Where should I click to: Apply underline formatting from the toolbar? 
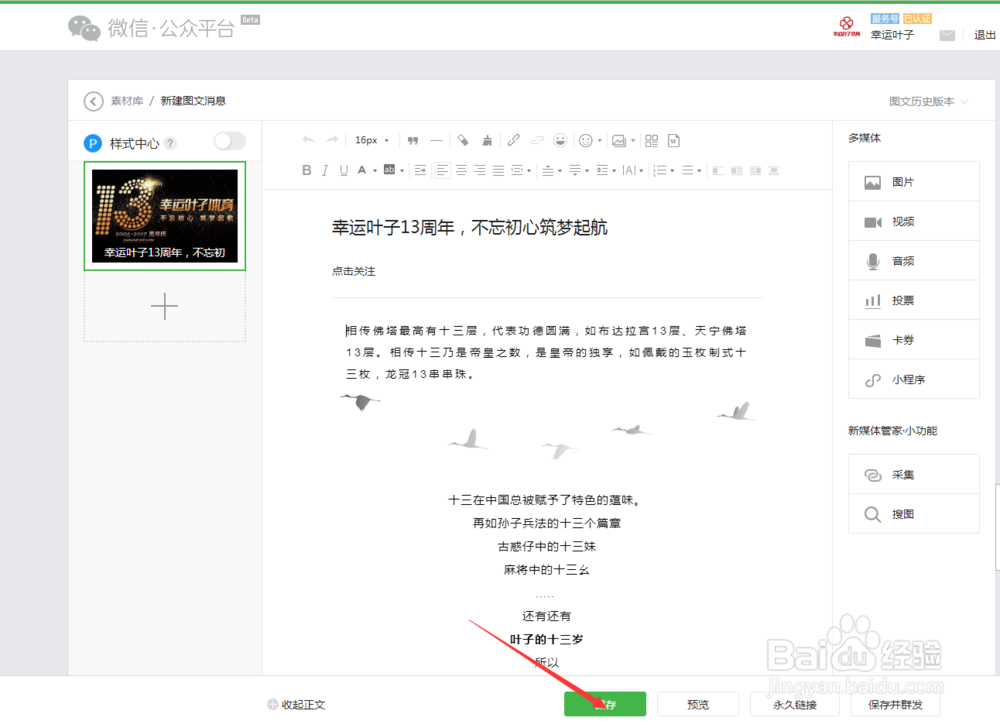[x=345, y=170]
